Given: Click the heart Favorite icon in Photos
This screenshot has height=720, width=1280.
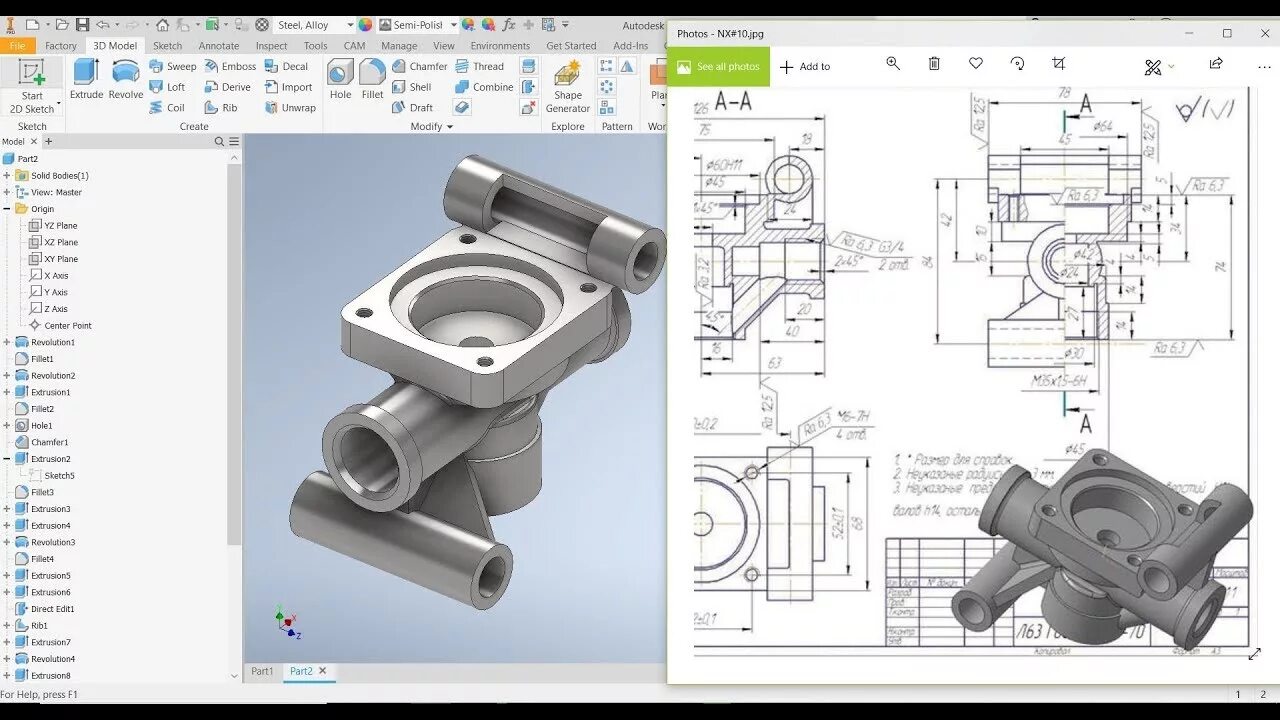Looking at the screenshot, I should point(976,64).
